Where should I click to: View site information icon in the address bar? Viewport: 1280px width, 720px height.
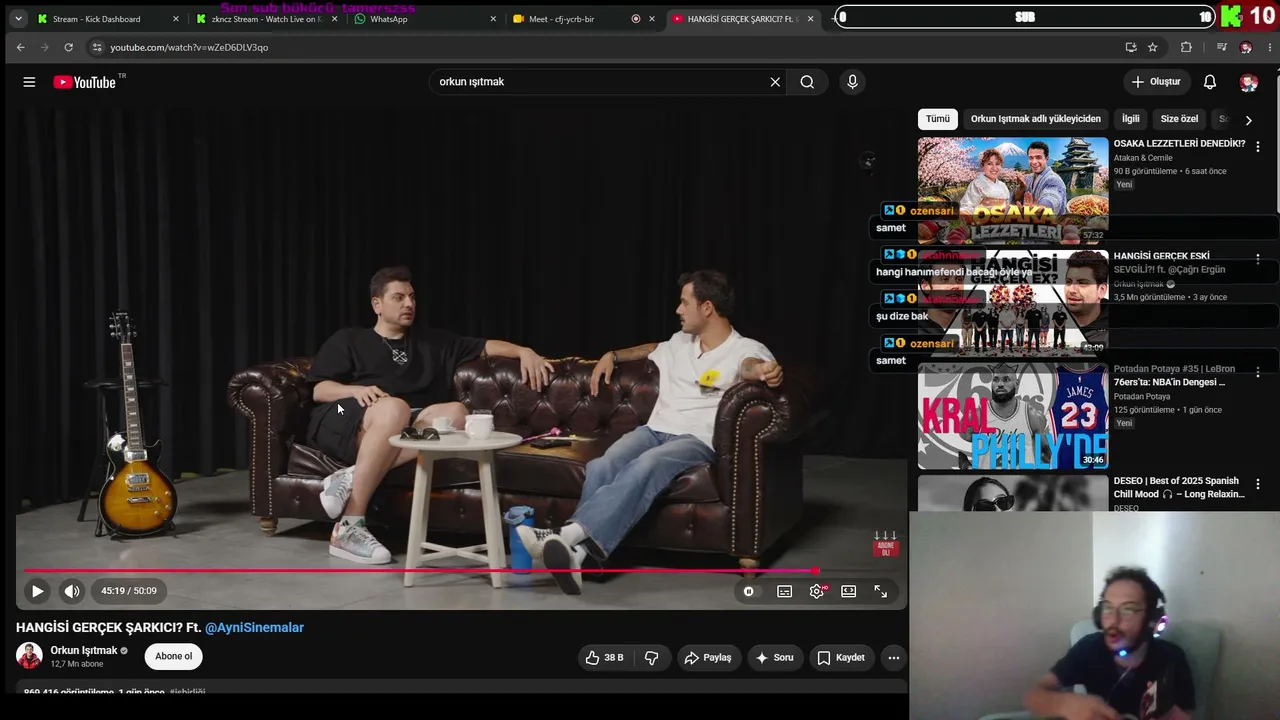96,47
